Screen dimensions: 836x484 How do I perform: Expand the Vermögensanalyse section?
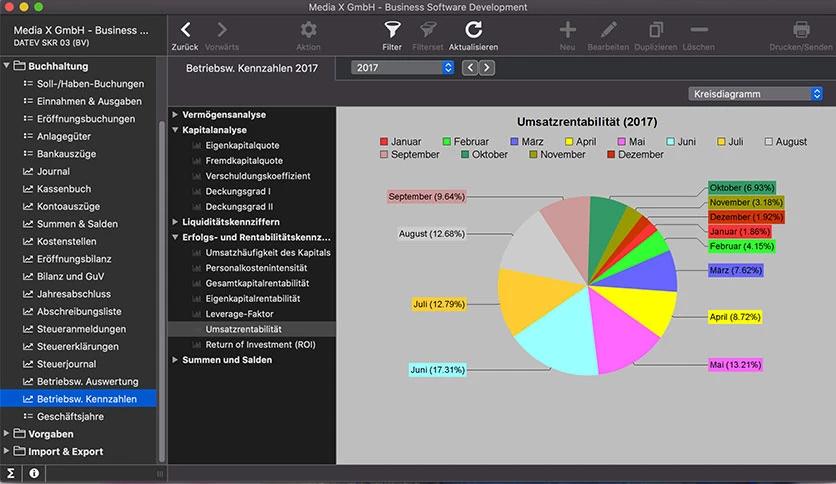pyautogui.click(x=175, y=115)
